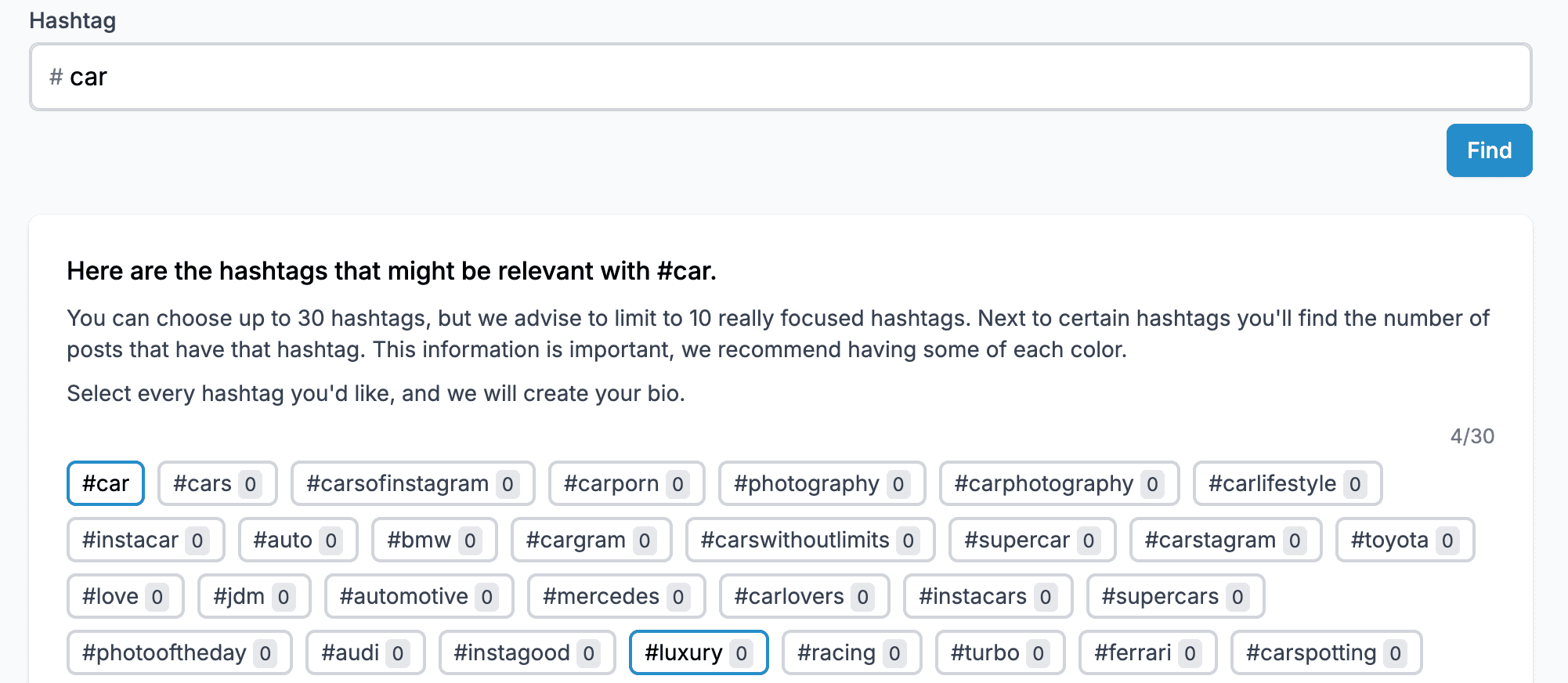This screenshot has height=683, width=1568.
Task: Deselect the #luxury hashtag chip
Action: click(698, 652)
